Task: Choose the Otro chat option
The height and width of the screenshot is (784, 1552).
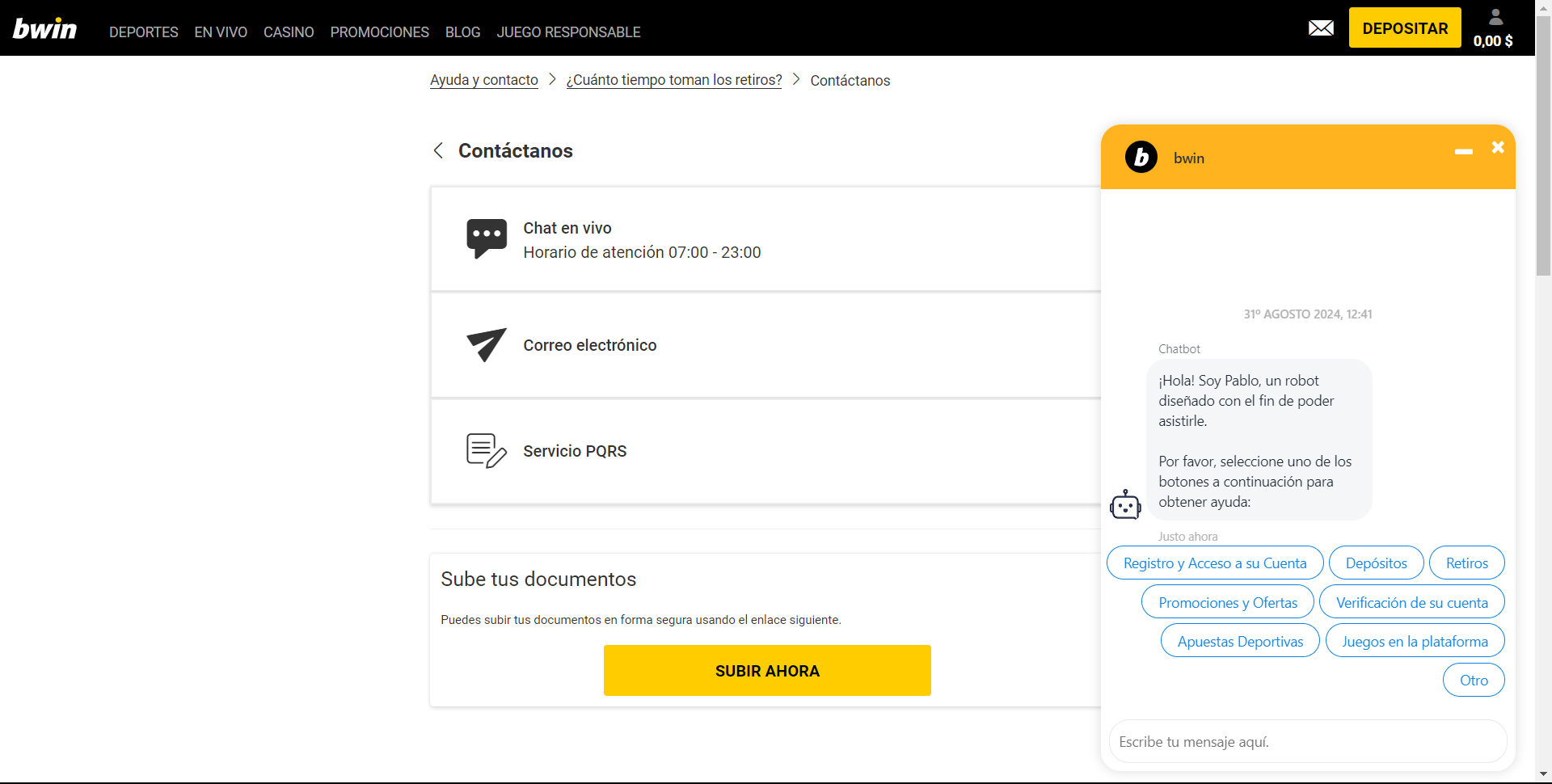Action: coord(1474,680)
